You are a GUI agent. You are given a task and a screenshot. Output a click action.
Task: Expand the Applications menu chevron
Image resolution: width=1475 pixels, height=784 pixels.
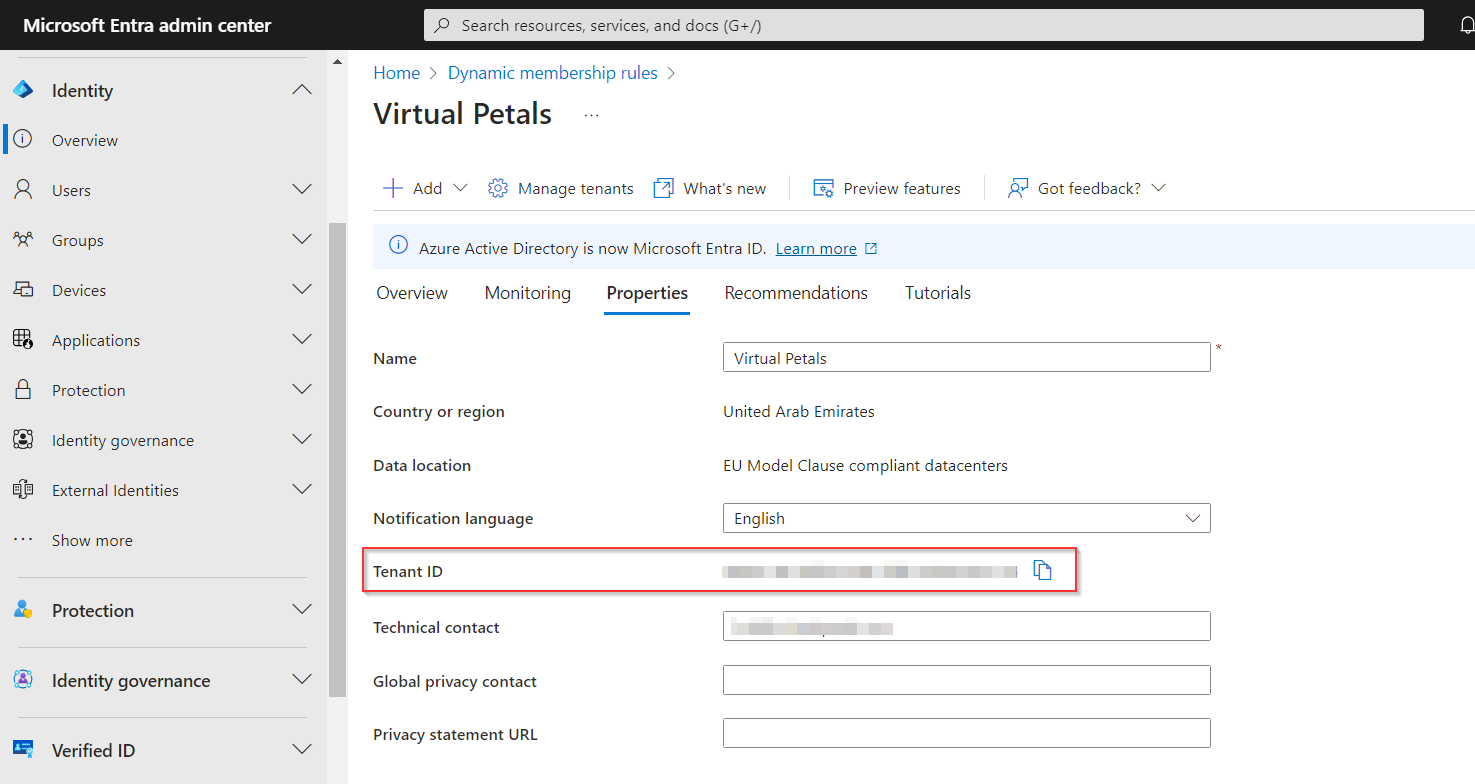(x=301, y=339)
